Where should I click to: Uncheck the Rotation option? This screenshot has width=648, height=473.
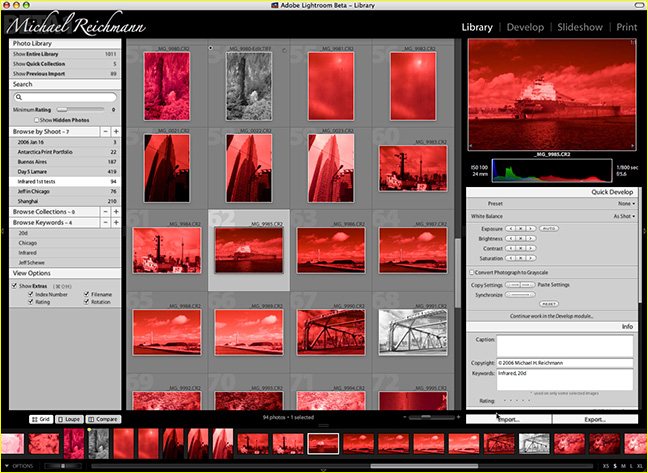pos(86,302)
